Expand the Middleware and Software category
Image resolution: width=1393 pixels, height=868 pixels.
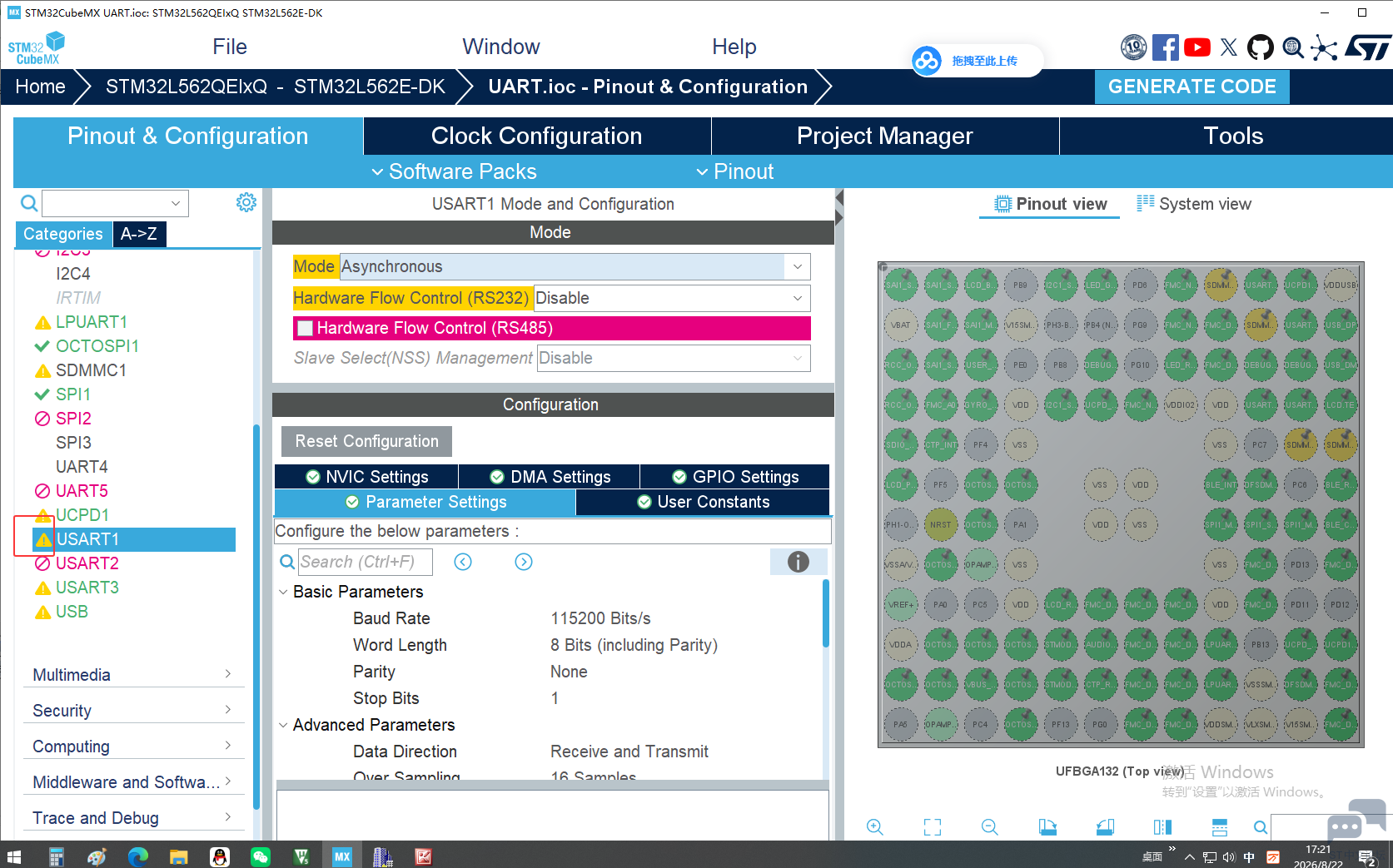pyautogui.click(x=133, y=781)
